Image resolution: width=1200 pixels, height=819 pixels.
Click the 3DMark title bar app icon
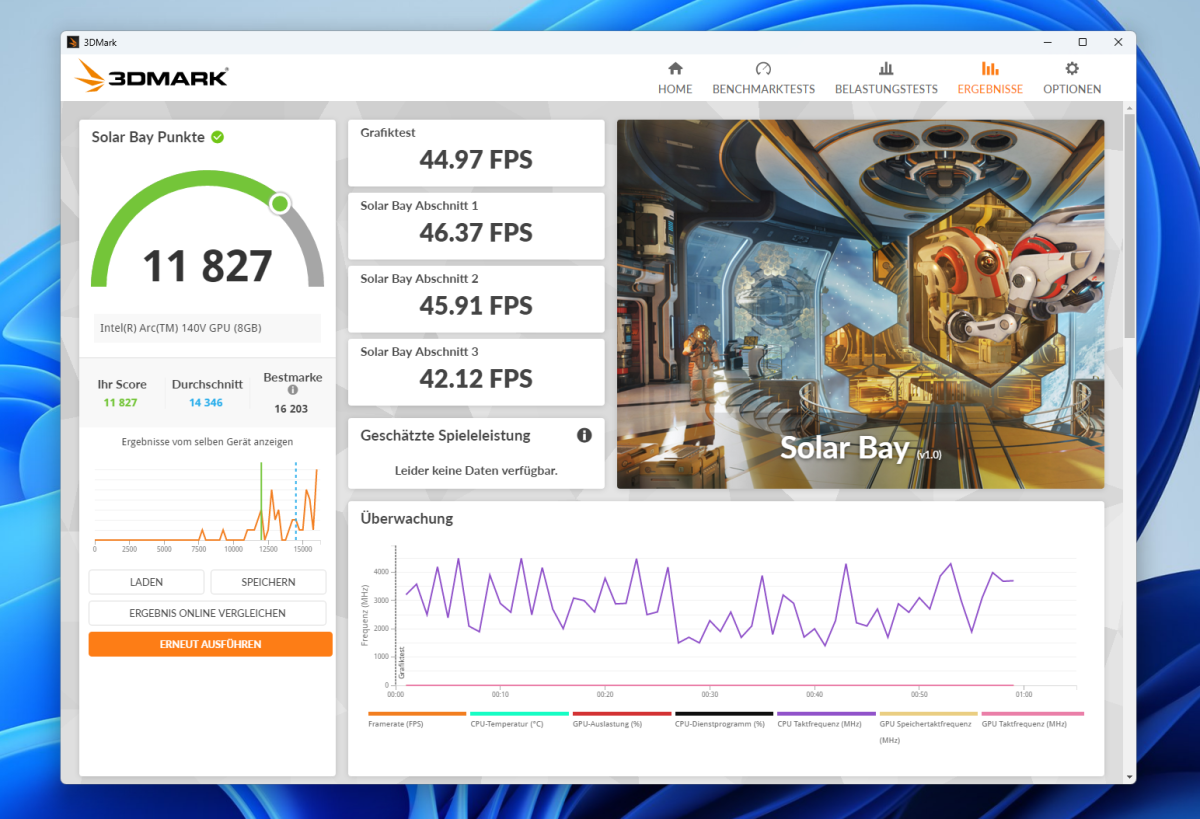point(73,42)
